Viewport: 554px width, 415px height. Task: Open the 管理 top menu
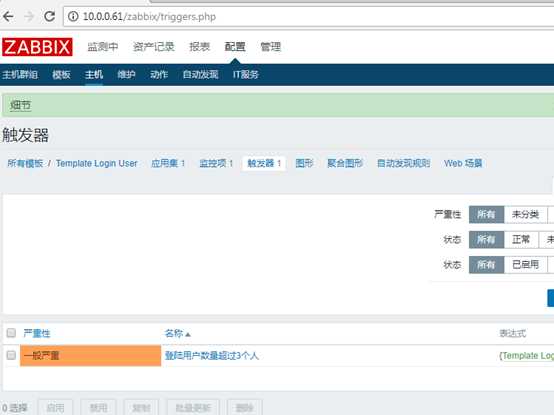(x=271, y=47)
